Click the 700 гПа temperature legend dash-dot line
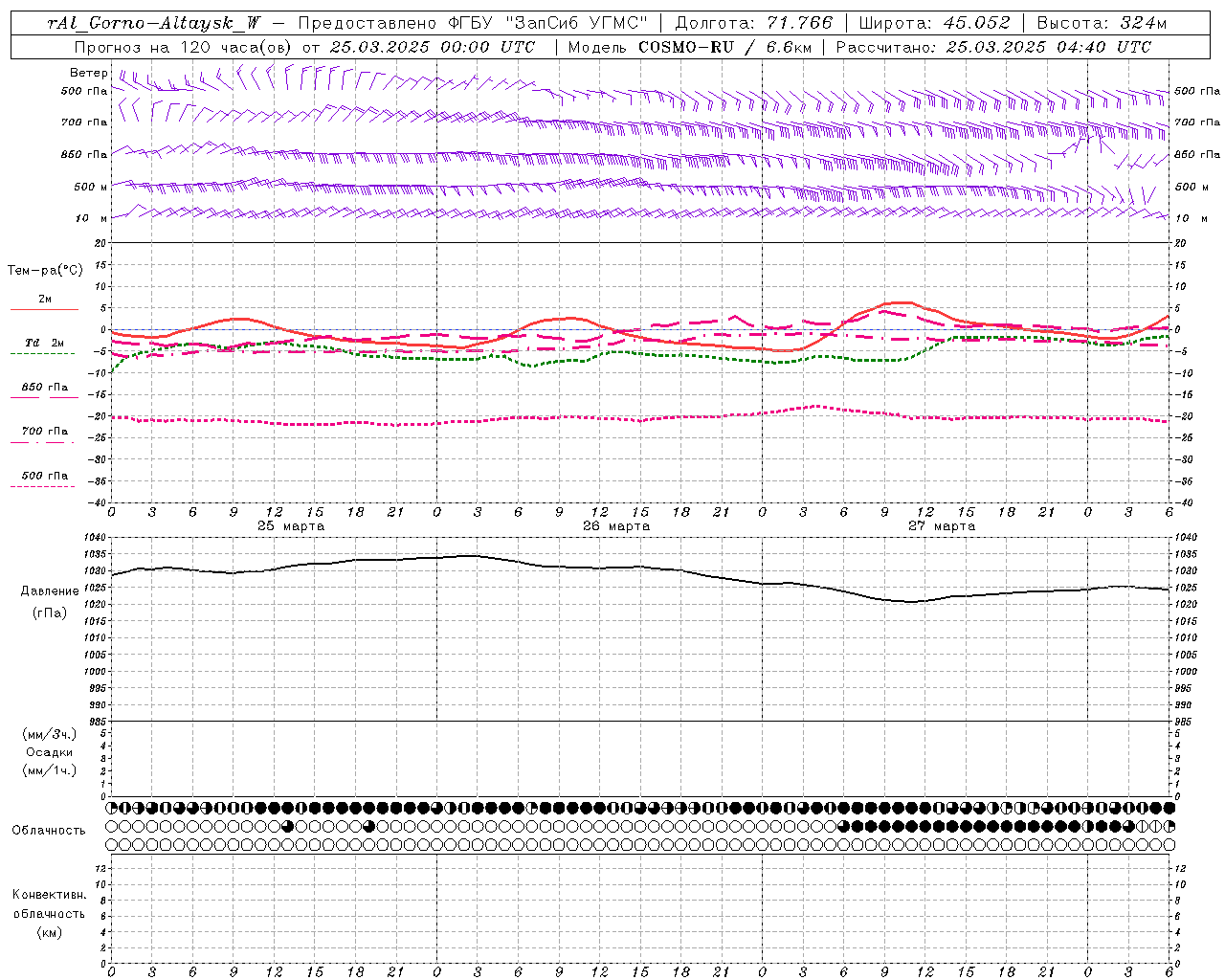 (x=44, y=442)
